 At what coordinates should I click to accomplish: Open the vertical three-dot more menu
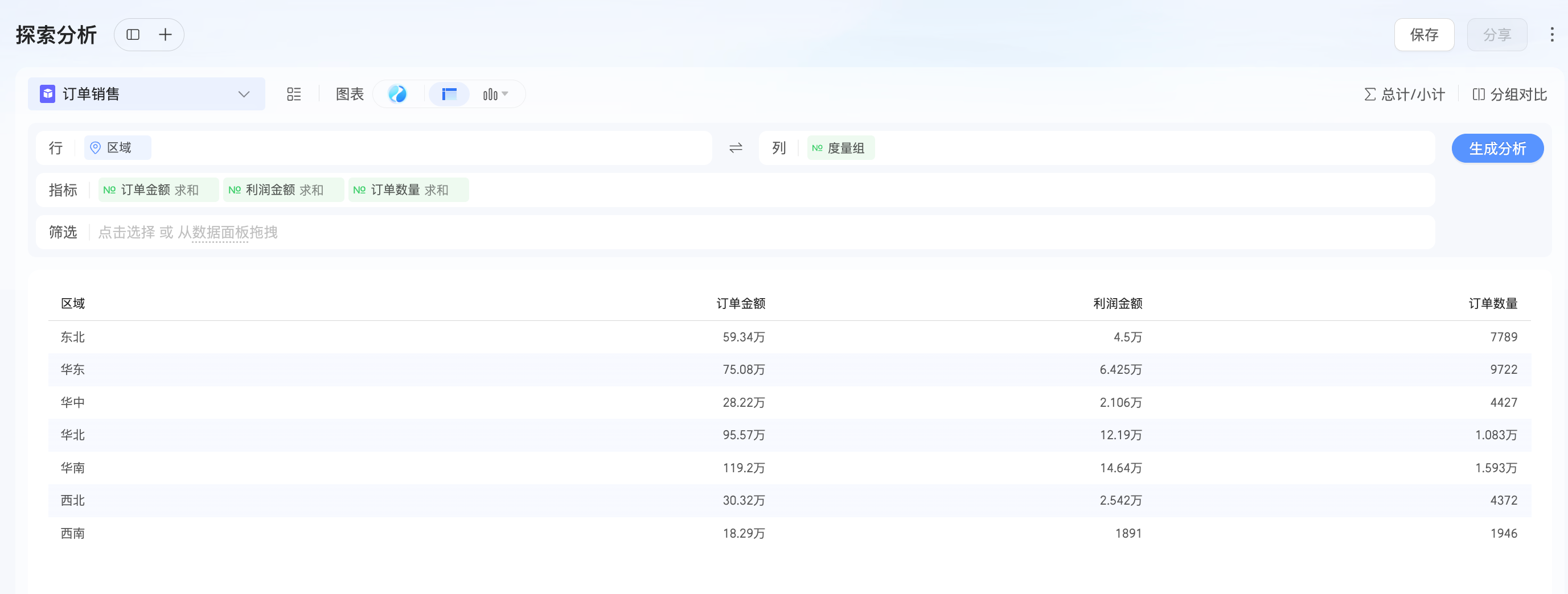pos(1551,35)
